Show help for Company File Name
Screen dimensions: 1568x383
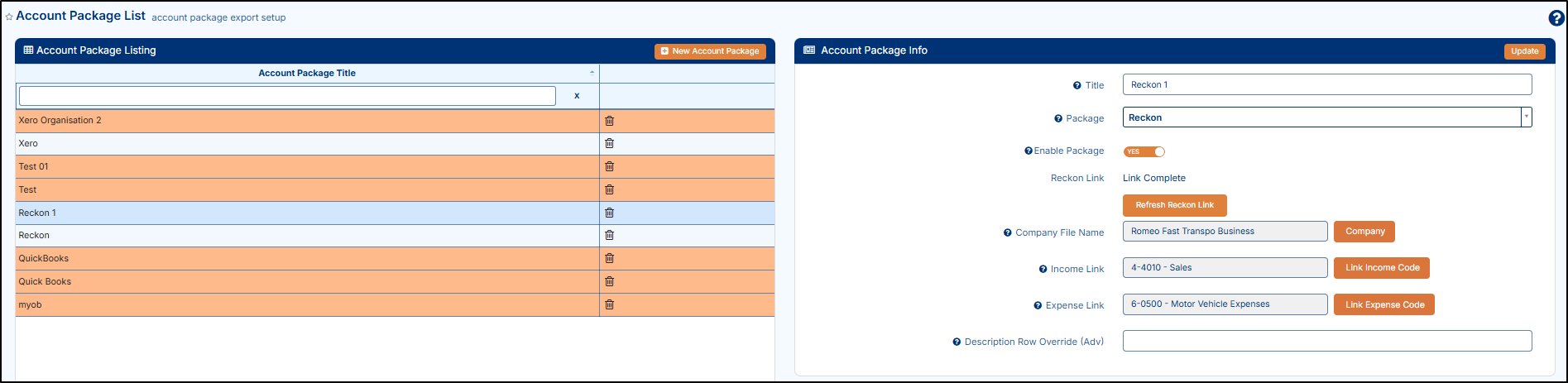tap(1007, 232)
